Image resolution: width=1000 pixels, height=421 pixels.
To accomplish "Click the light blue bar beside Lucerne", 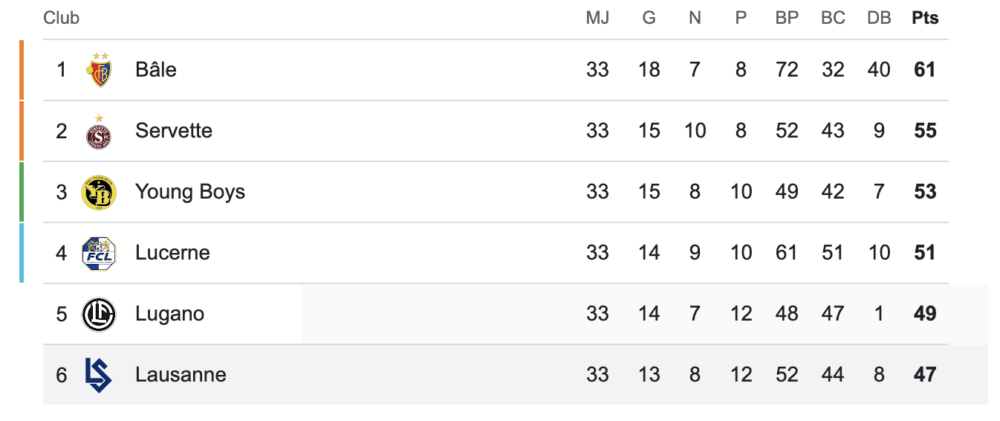I will point(21,253).
